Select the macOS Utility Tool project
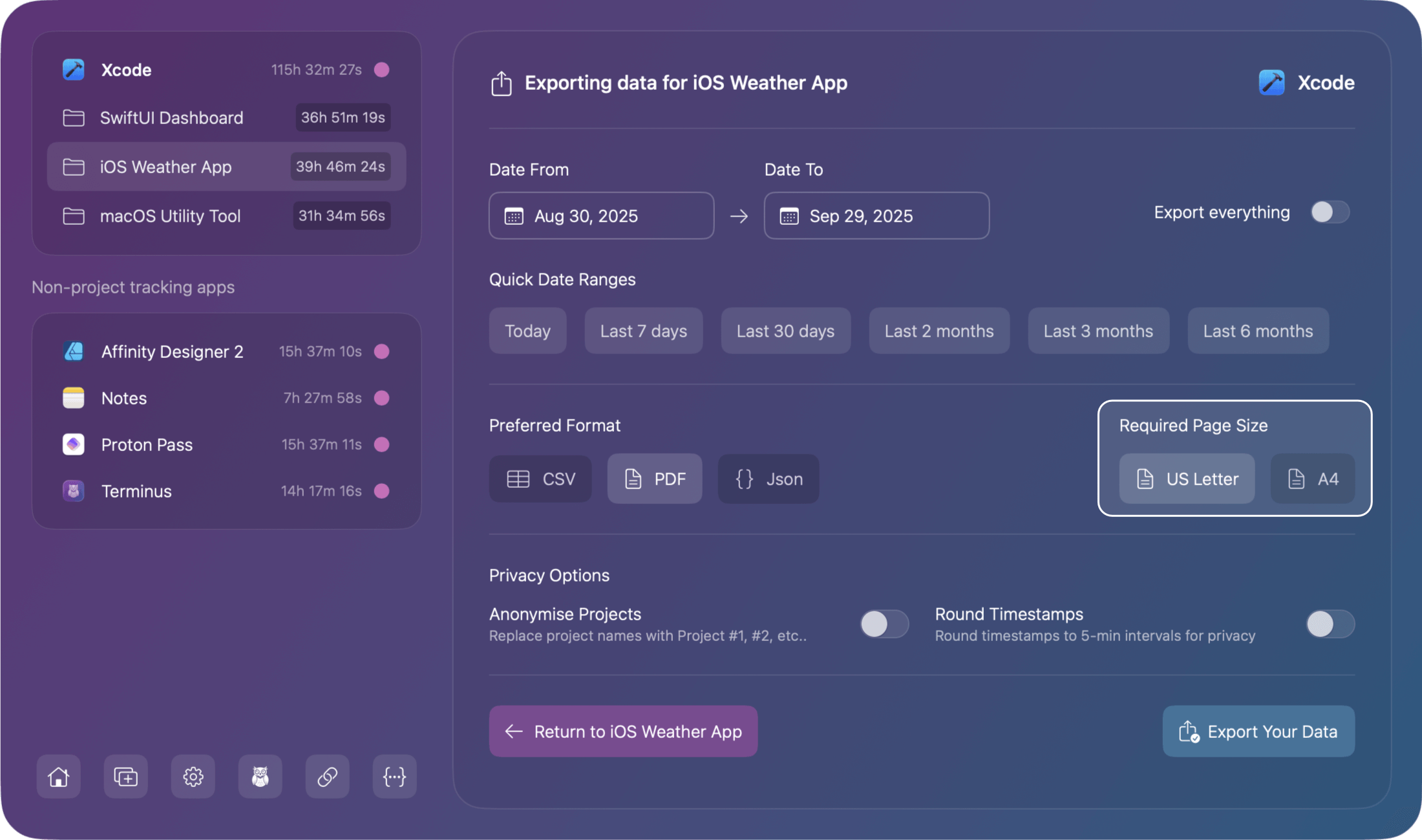1422x840 pixels. pyautogui.click(x=170, y=216)
